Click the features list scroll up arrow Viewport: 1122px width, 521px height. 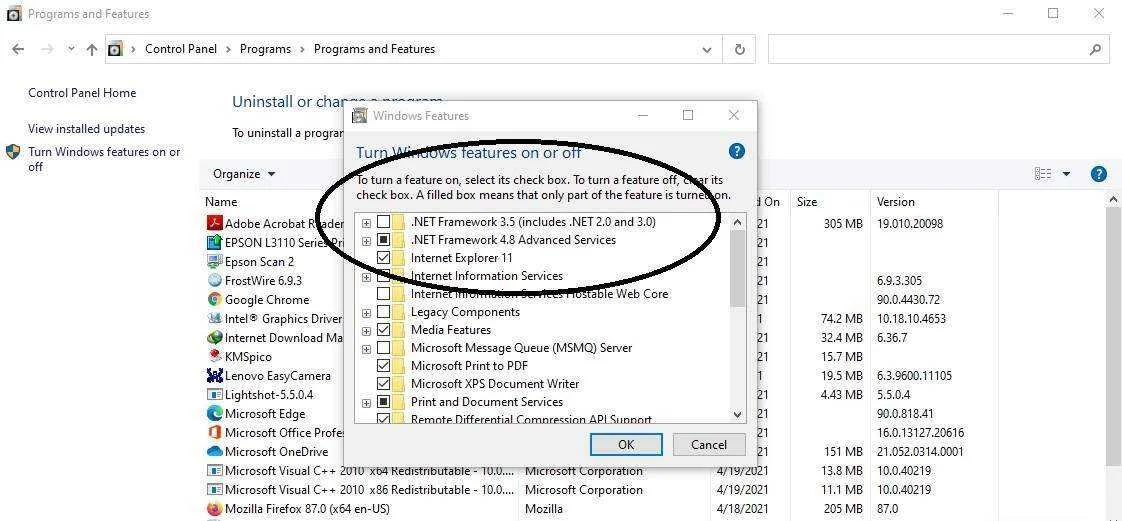point(738,222)
